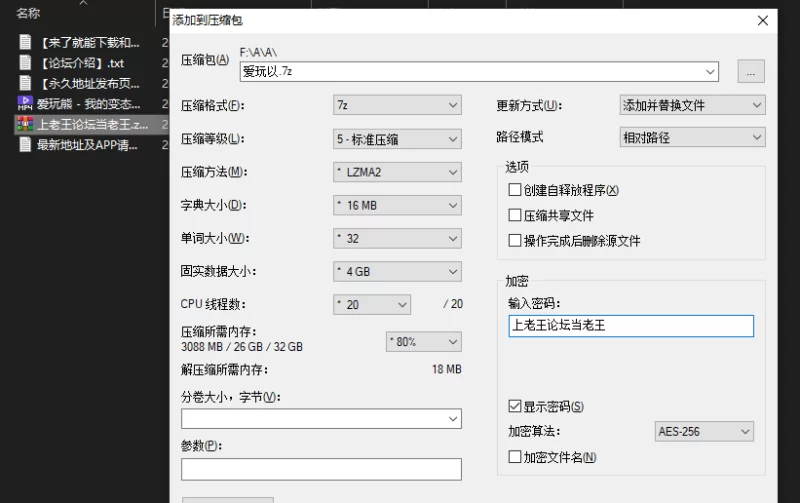The width and height of the screenshot is (800, 503).
Task: Check 操作完成后删除源文件 option
Action: point(515,240)
